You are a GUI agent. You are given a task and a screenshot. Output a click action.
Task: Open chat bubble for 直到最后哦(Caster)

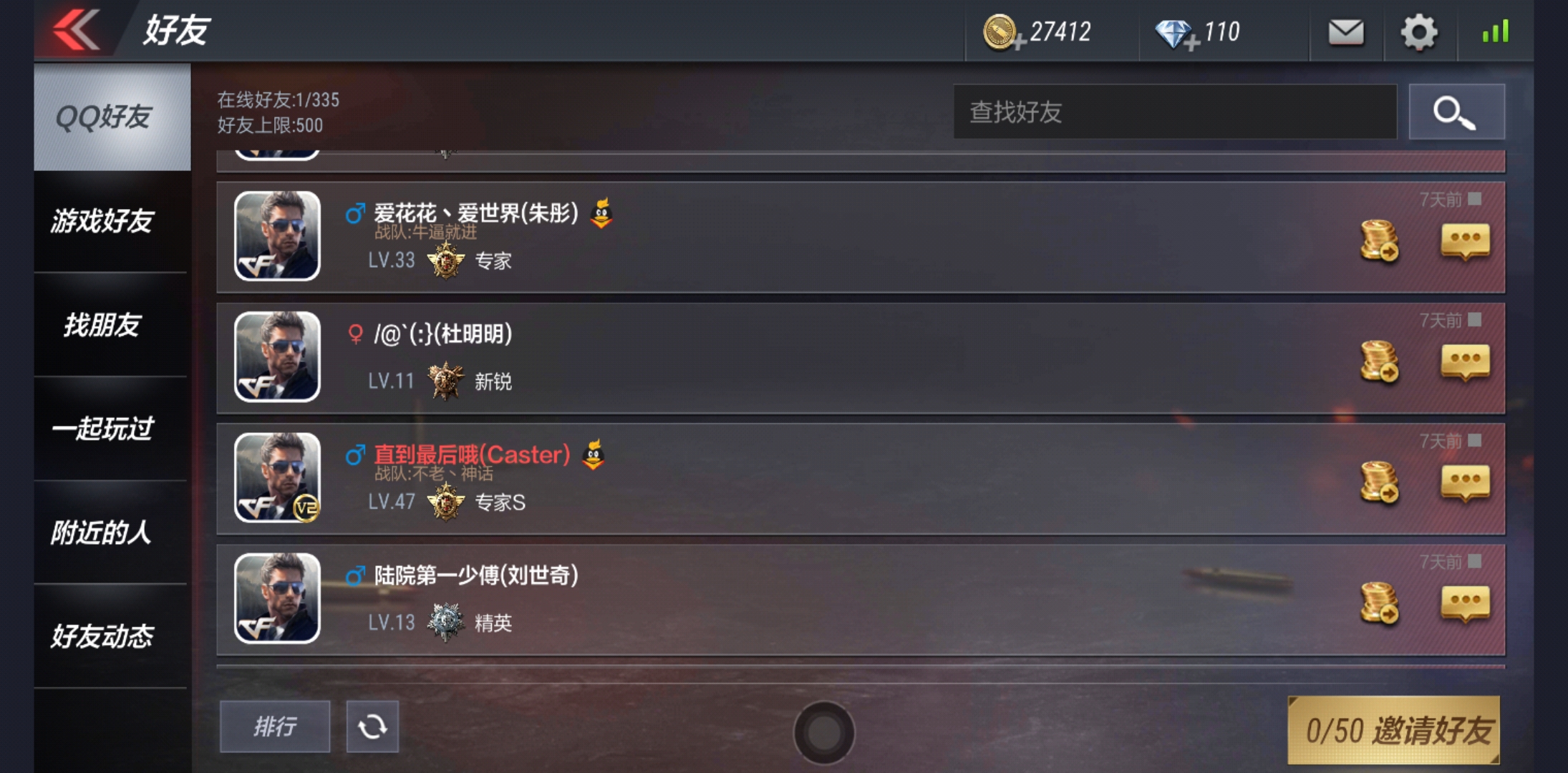coord(1465,483)
